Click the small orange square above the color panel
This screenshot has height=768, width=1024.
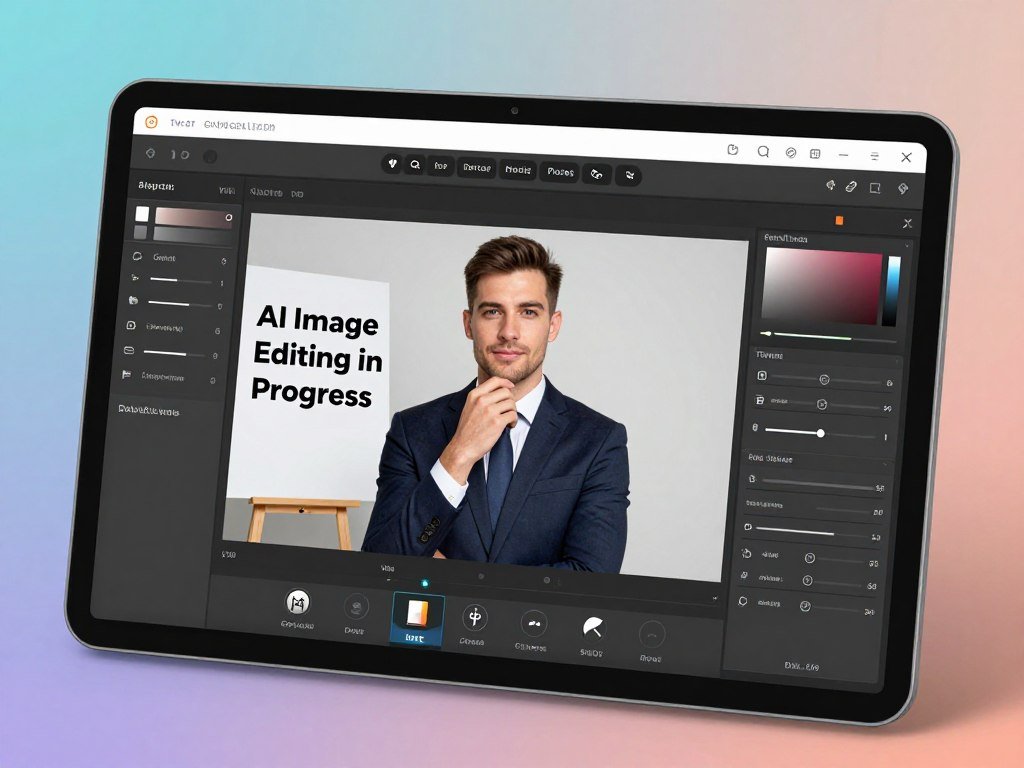[839, 221]
